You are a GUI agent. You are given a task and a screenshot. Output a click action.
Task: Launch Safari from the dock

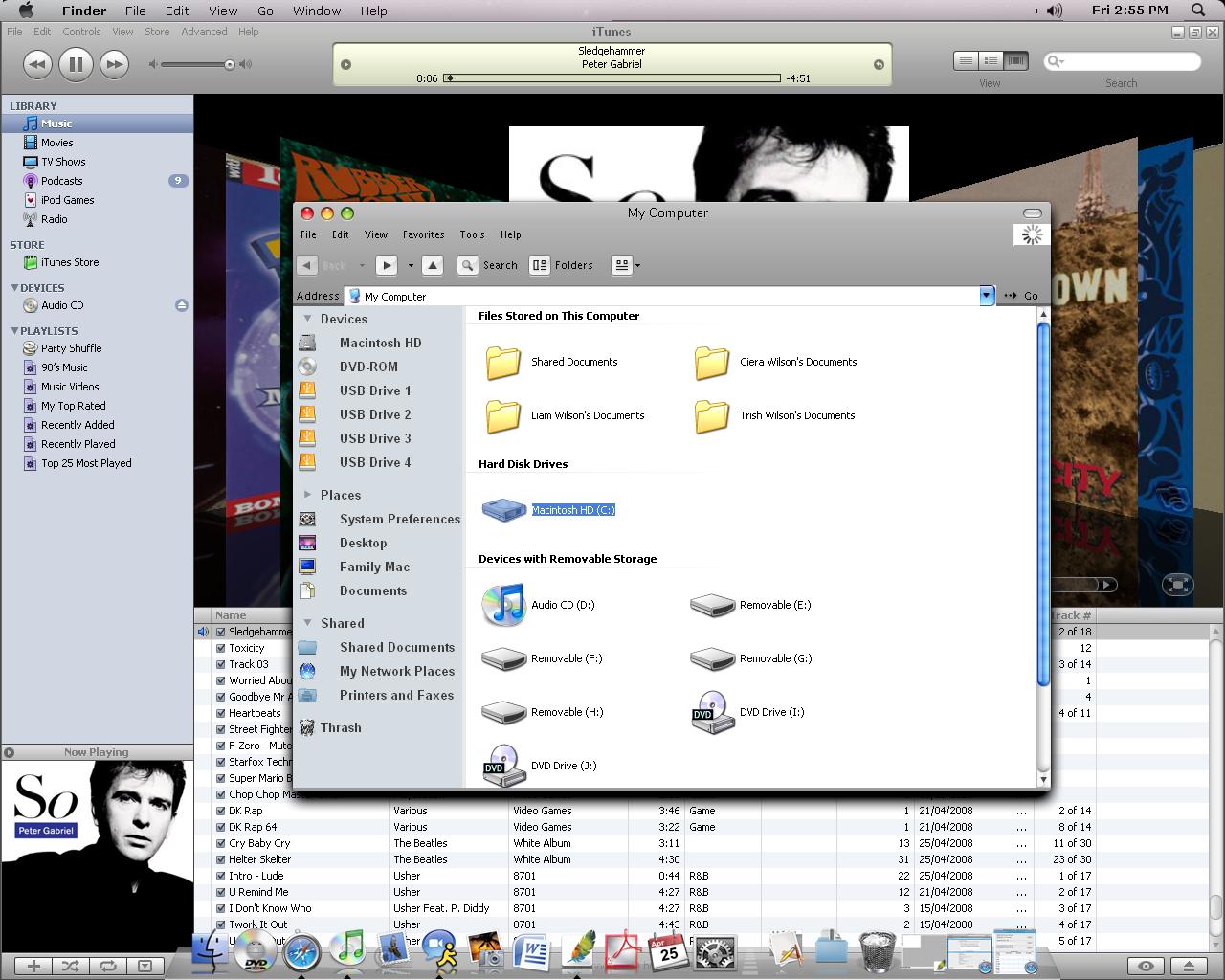(301, 950)
